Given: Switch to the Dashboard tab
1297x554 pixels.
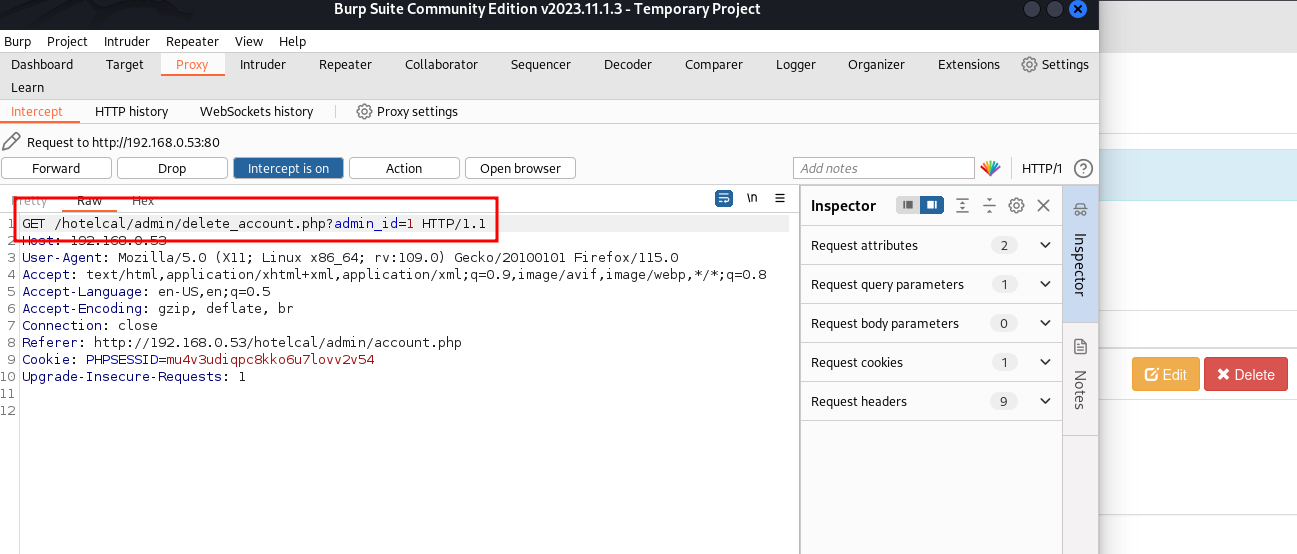Looking at the screenshot, I should pyautogui.click(x=42, y=64).
